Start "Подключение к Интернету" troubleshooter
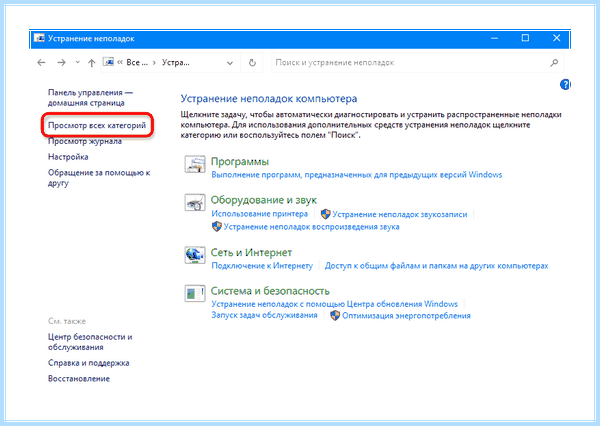 coord(262,266)
